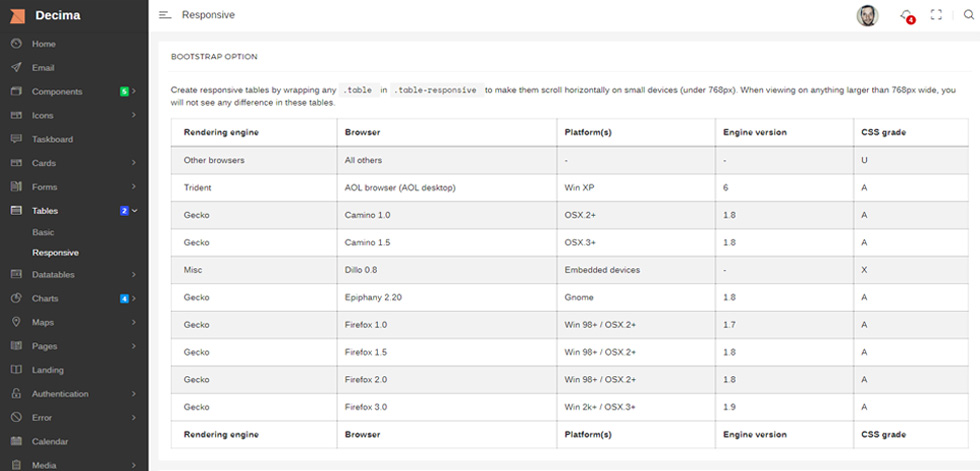Open the Landing menu item

(x=48, y=370)
